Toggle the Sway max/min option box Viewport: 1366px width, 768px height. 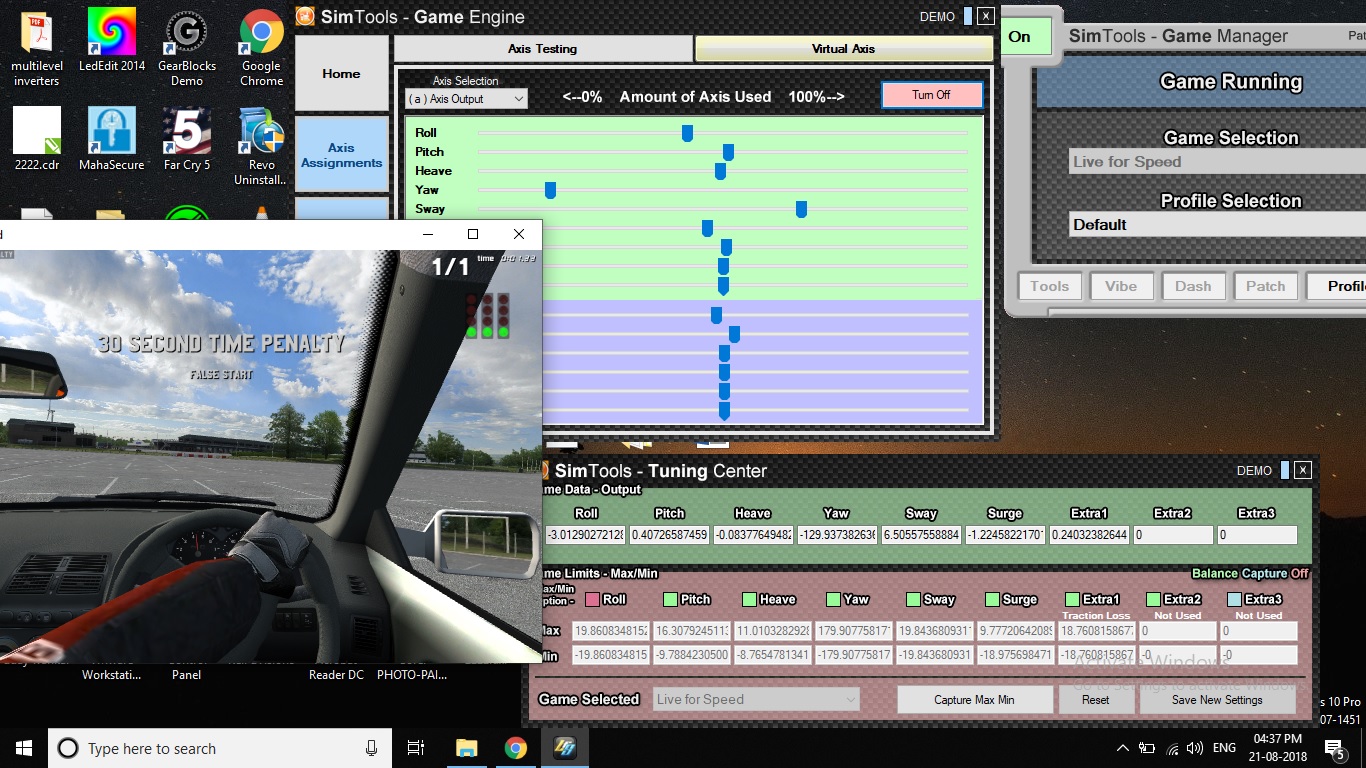(x=913, y=599)
